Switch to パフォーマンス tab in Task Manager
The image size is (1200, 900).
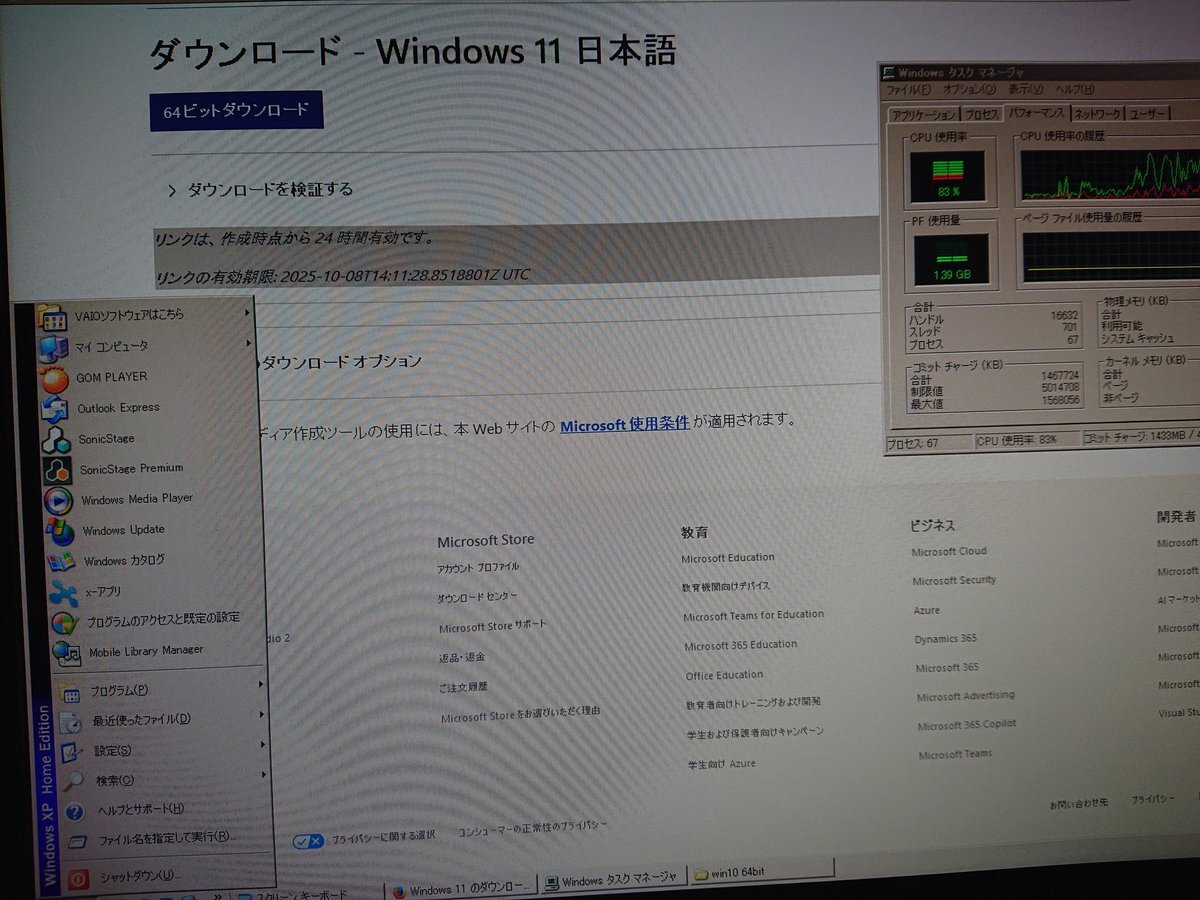[1036, 113]
